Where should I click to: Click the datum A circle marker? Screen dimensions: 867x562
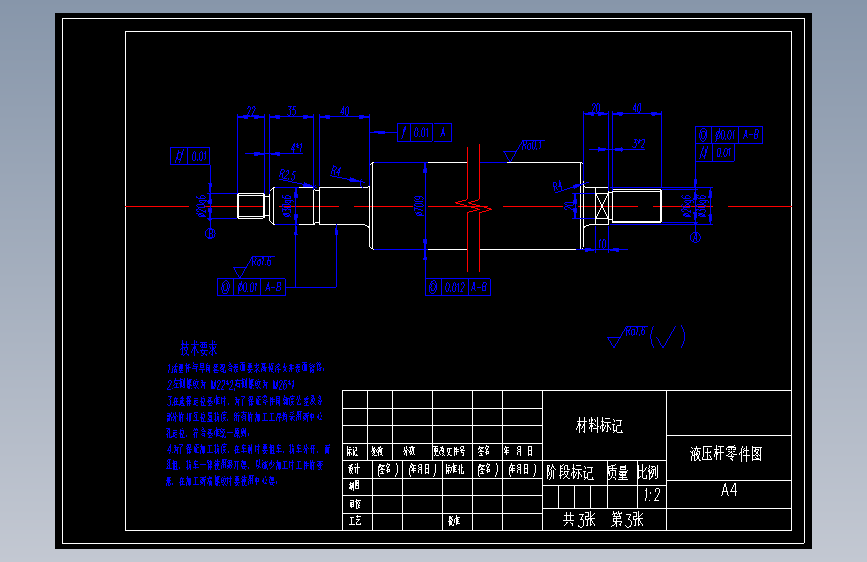[x=696, y=237]
